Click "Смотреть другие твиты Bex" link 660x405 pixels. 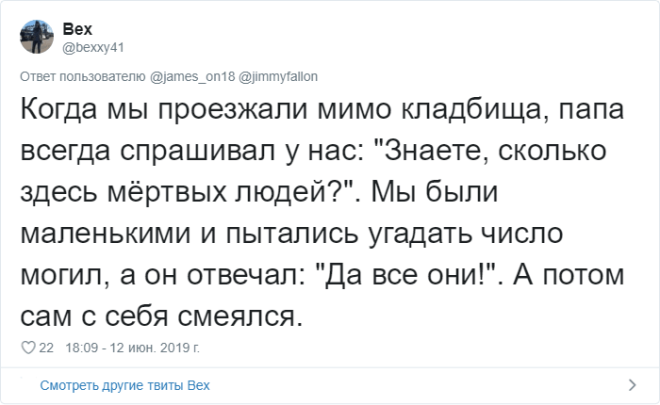pyautogui.click(x=125, y=385)
